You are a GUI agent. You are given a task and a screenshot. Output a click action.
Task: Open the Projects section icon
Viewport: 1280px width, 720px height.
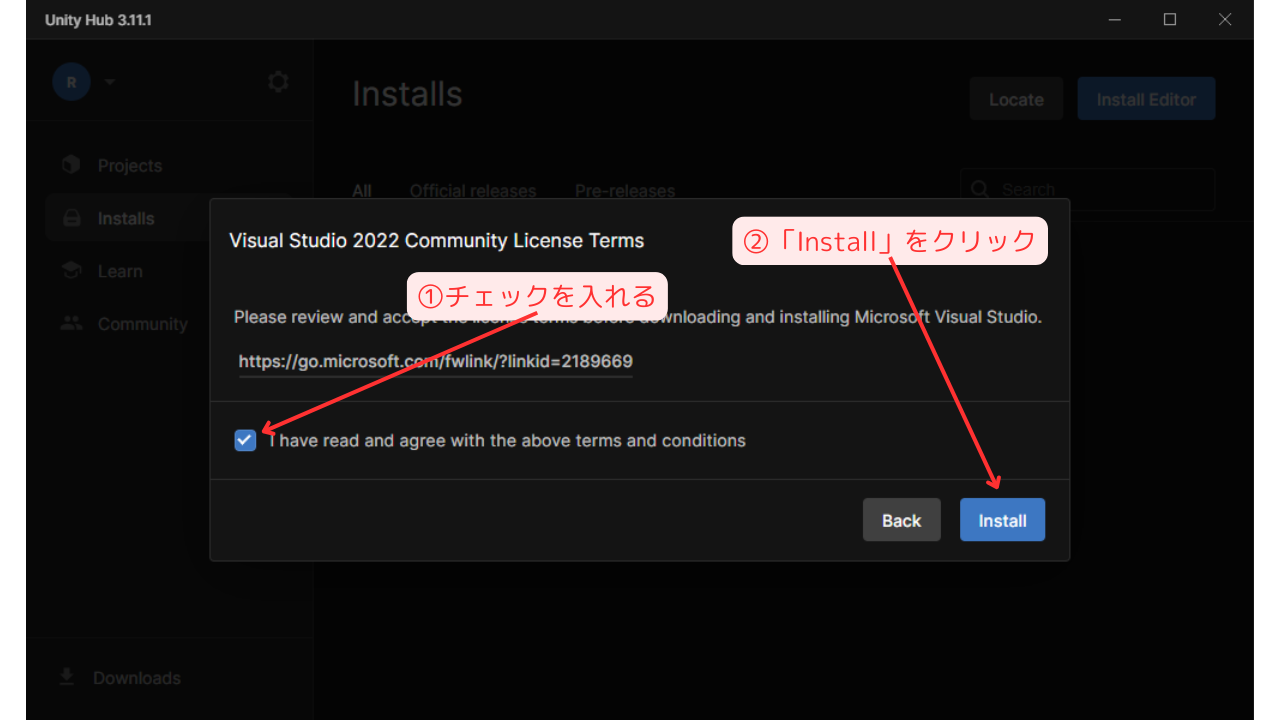click(x=70, y=164)
